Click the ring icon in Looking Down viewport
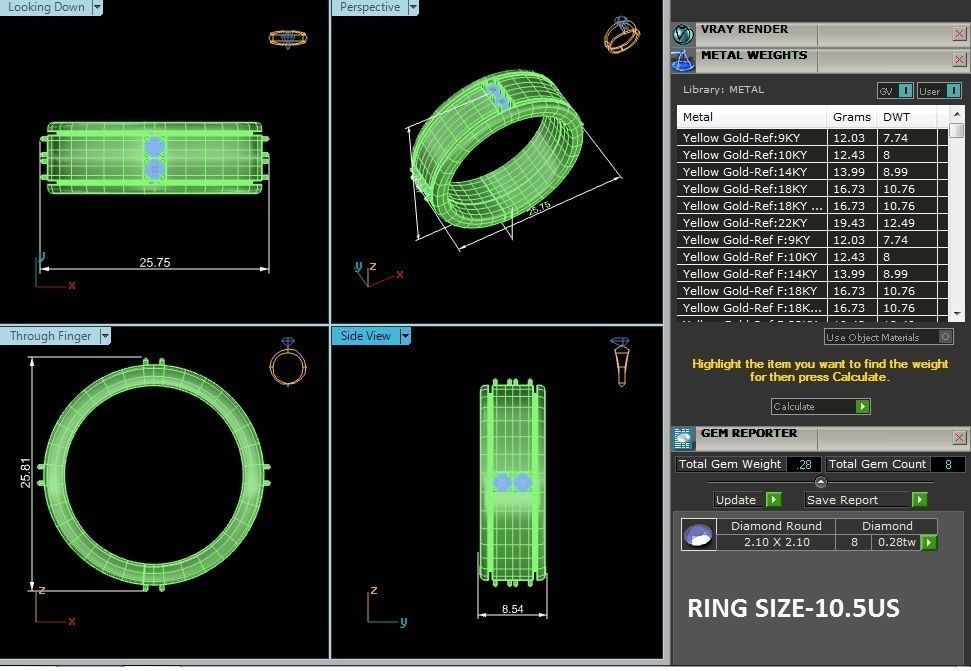Viewport: 971px width, 671px height. [x=288, y=38]
